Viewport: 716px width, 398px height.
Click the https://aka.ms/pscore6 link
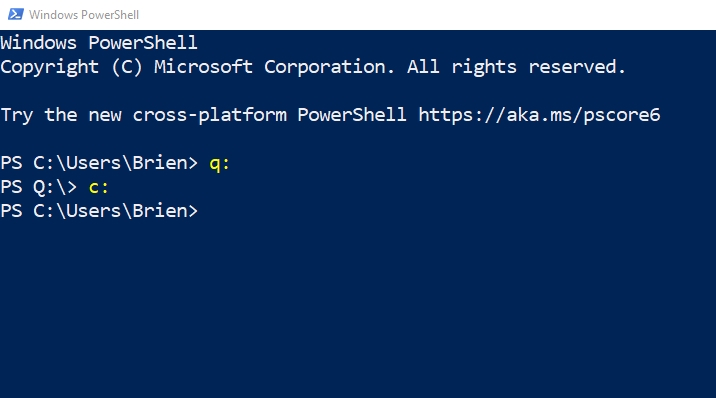tap(539, 115)
